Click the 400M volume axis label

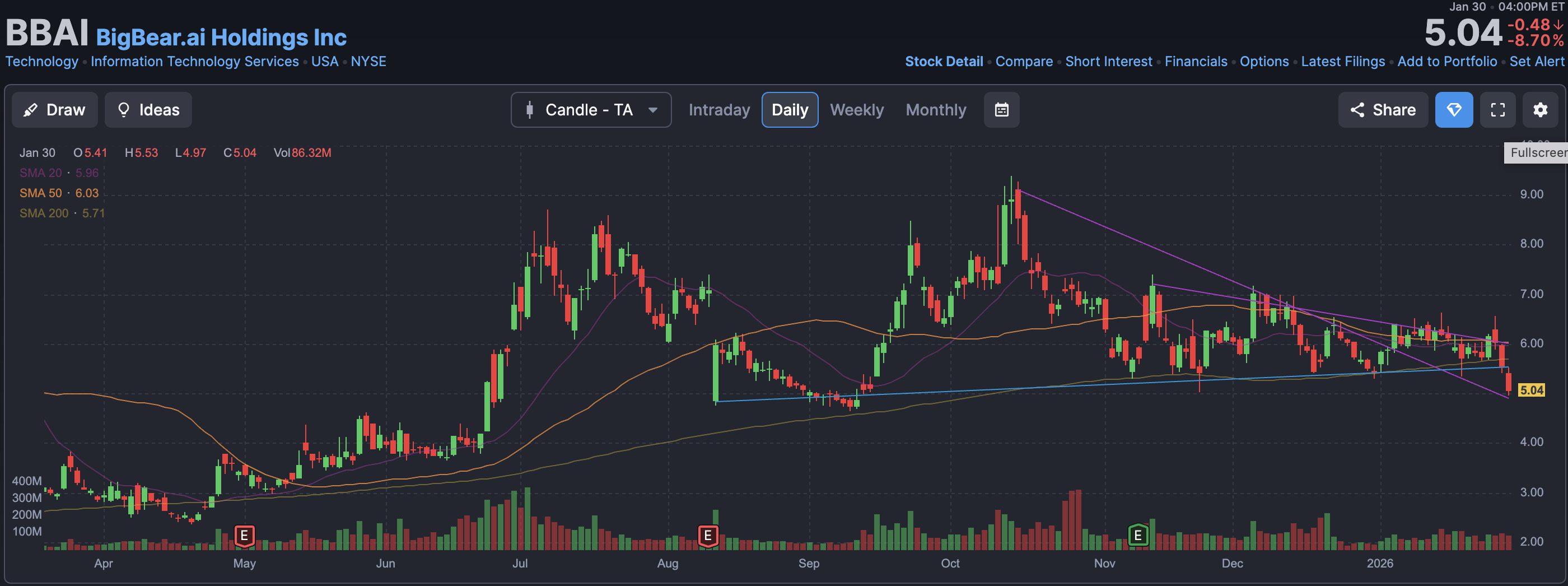tap(27, 481)
